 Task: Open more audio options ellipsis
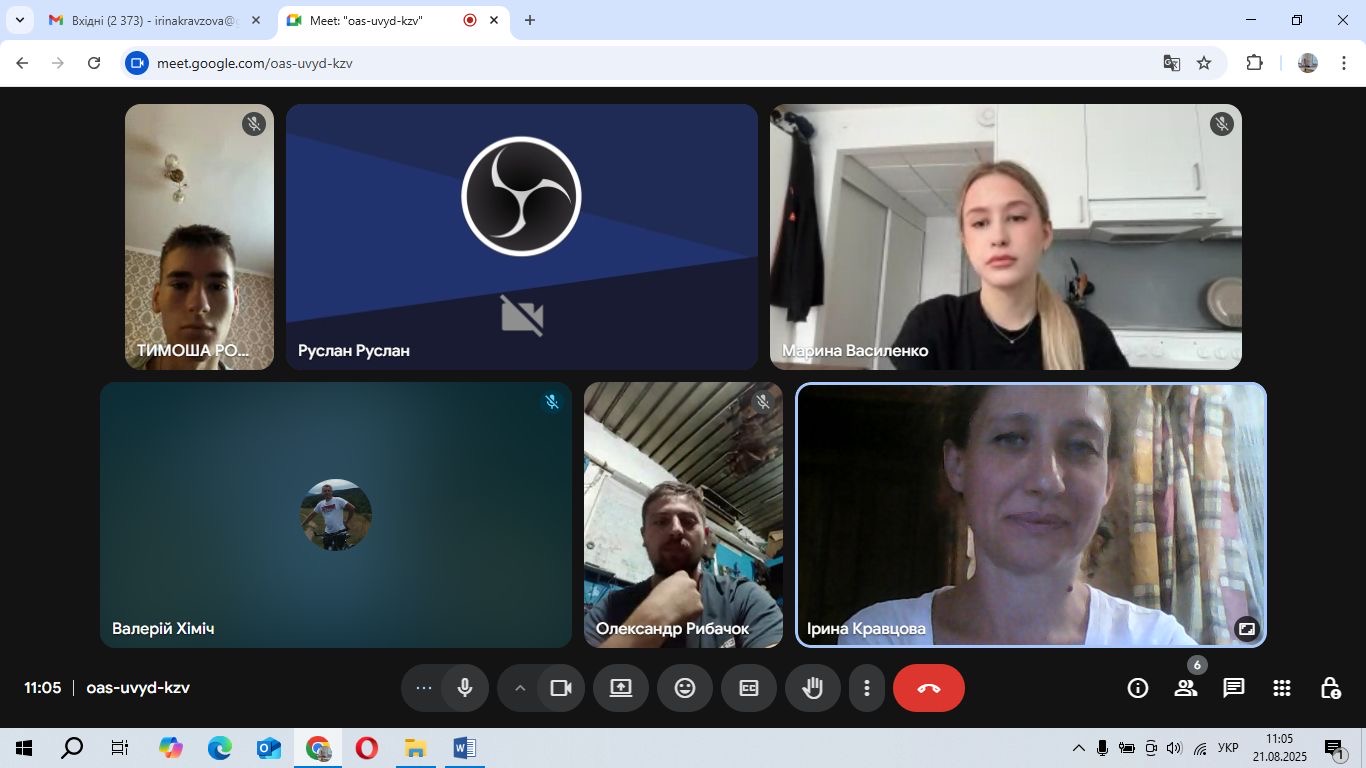coord(423,688)
